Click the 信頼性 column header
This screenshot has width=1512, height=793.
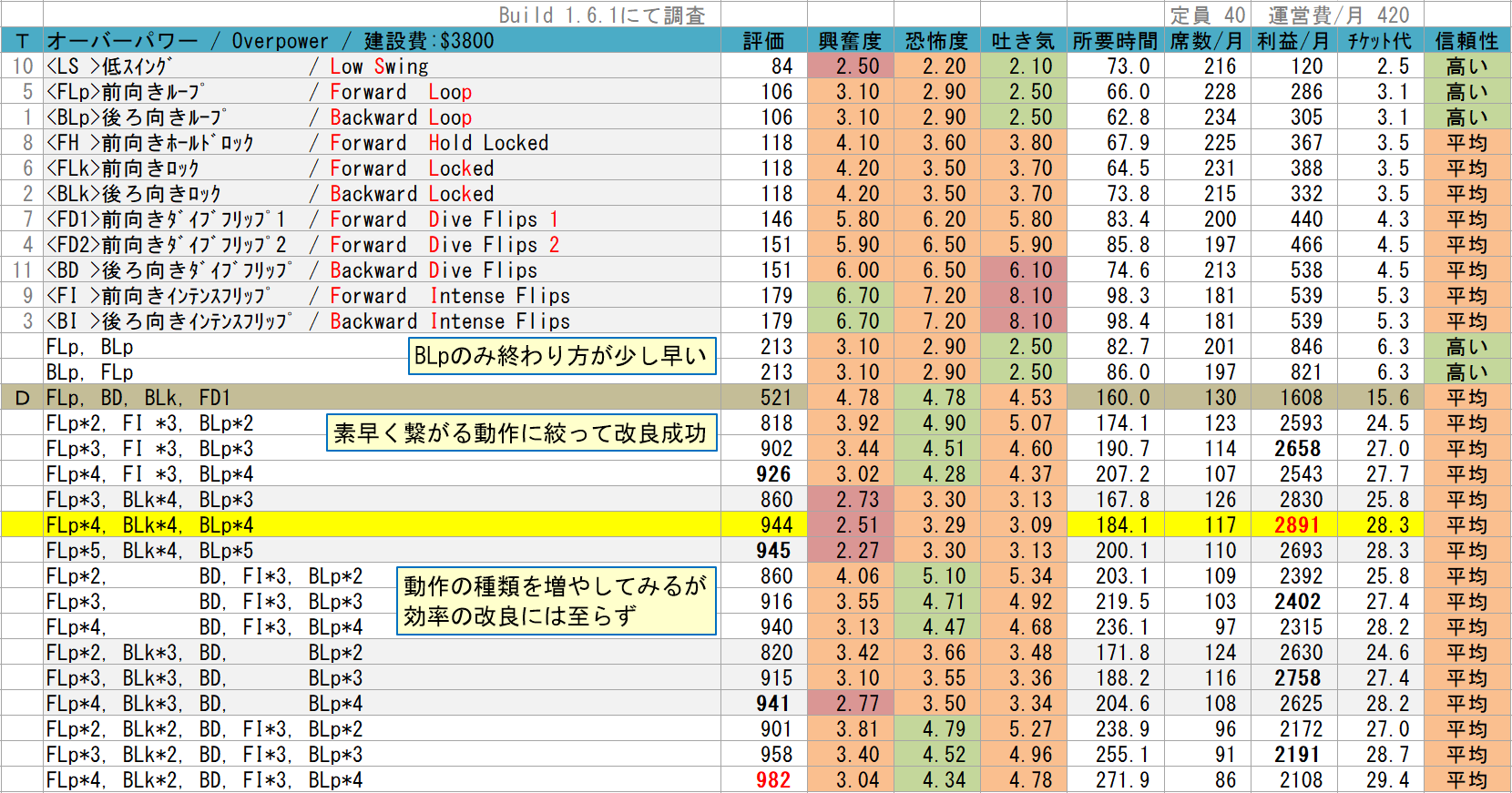[1466, 41]
